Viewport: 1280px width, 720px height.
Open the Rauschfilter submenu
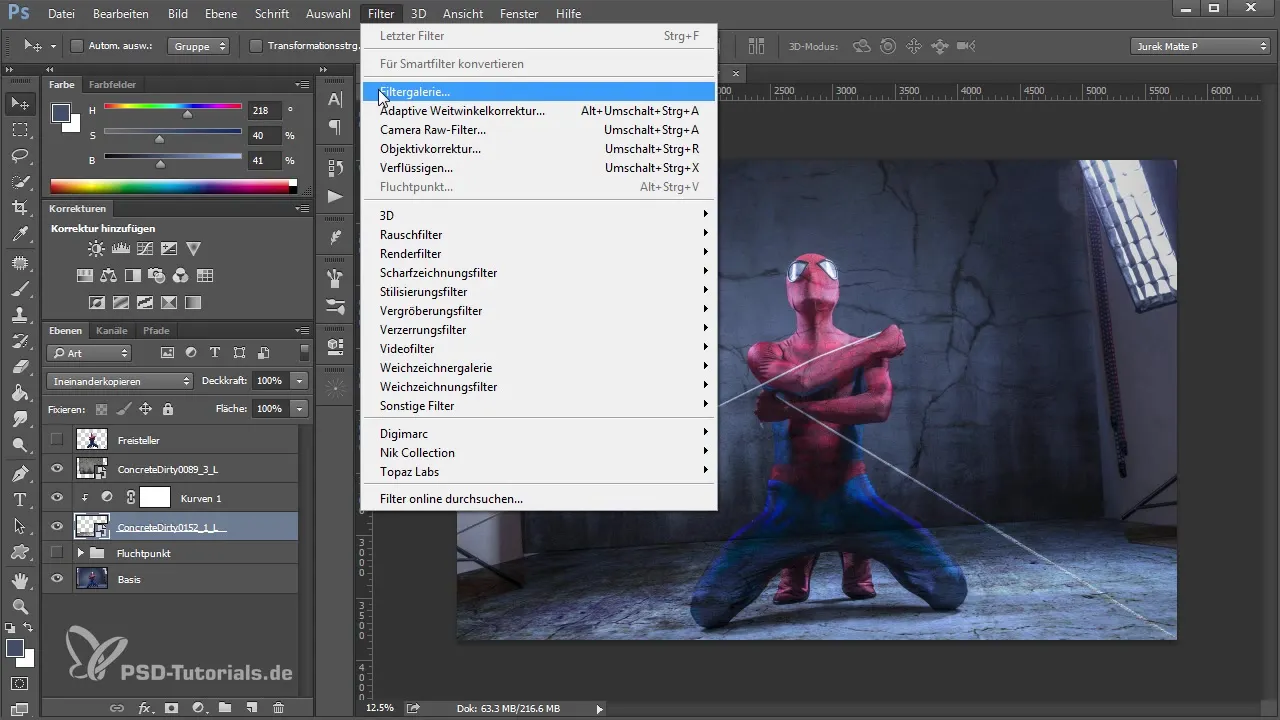coord(539,235)
